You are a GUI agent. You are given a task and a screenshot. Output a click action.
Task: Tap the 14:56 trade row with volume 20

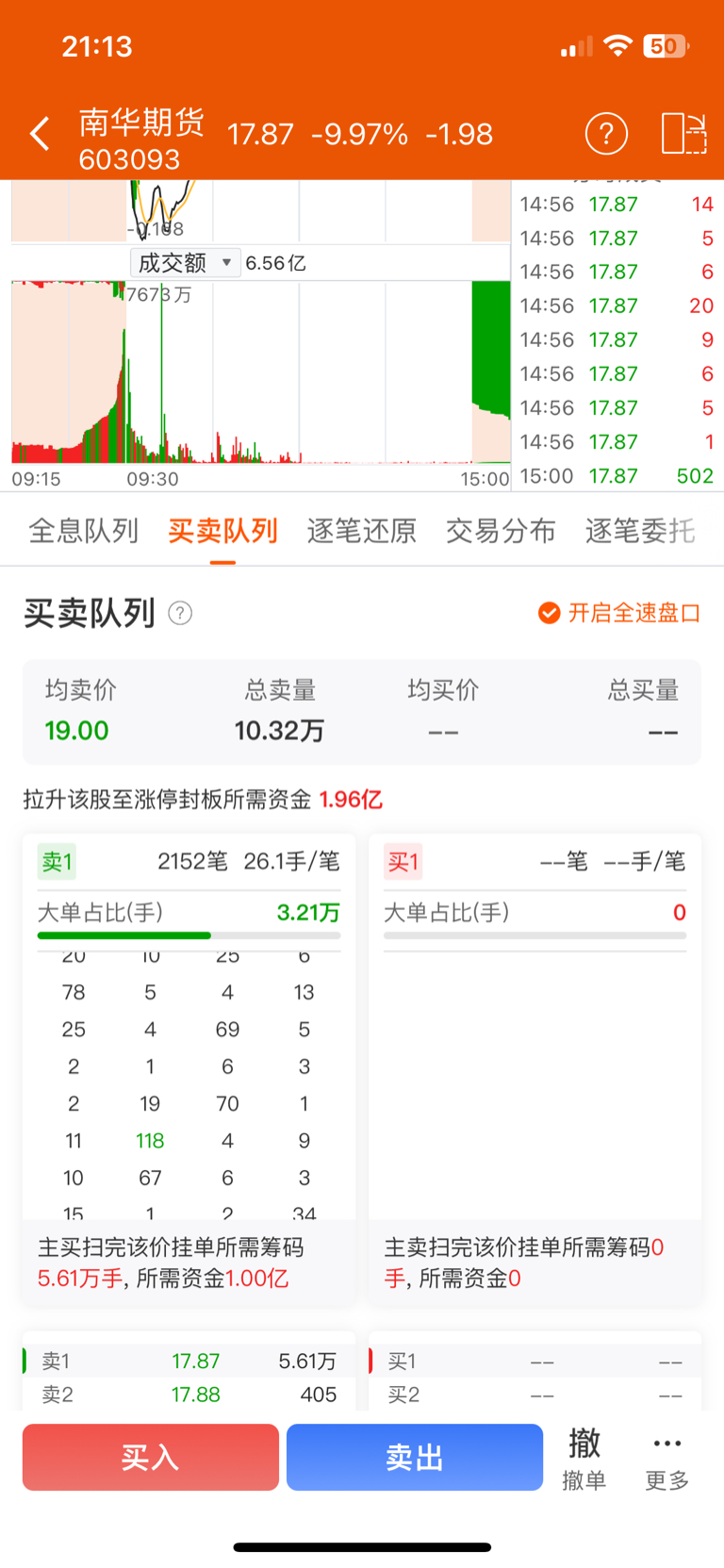coord(617,305)
